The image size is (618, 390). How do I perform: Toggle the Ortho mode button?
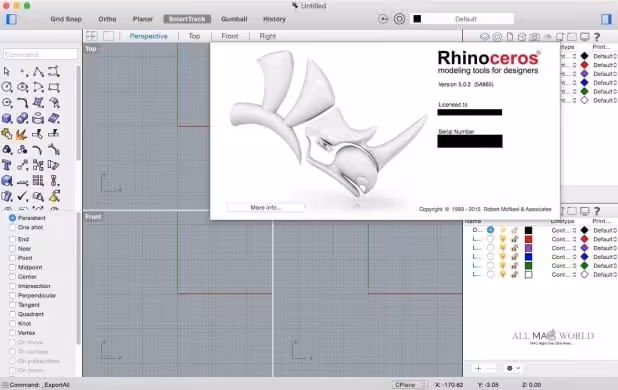(107, 19)
